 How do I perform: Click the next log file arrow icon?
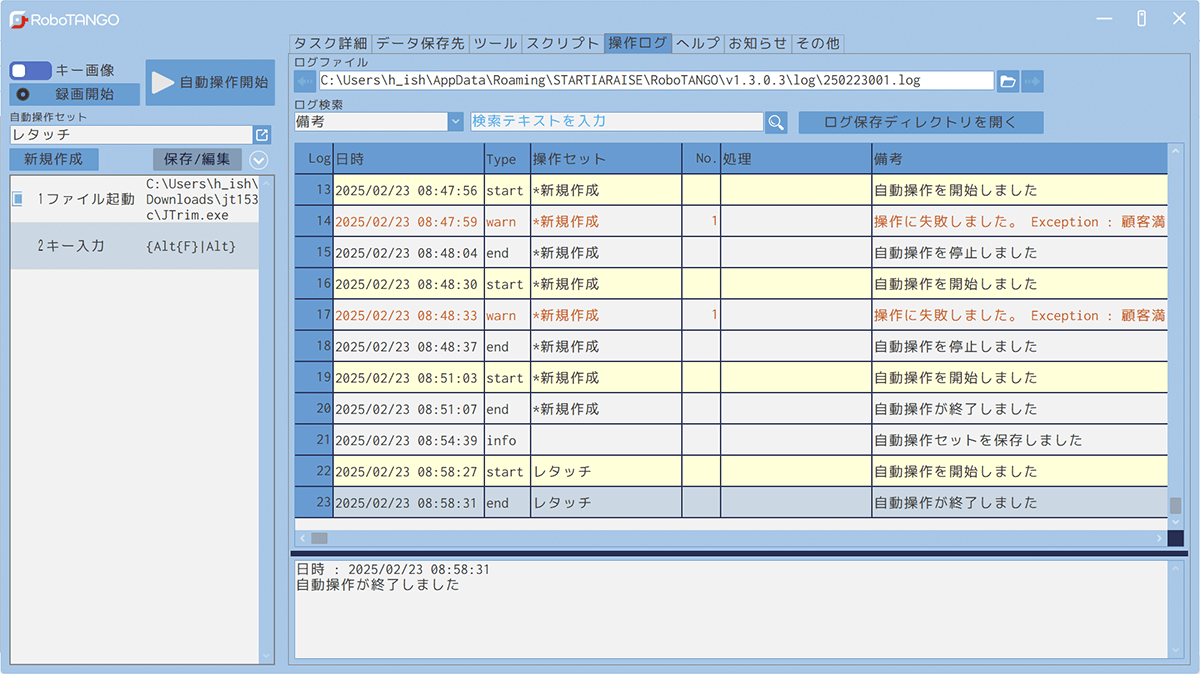(x=1033, y=81)
